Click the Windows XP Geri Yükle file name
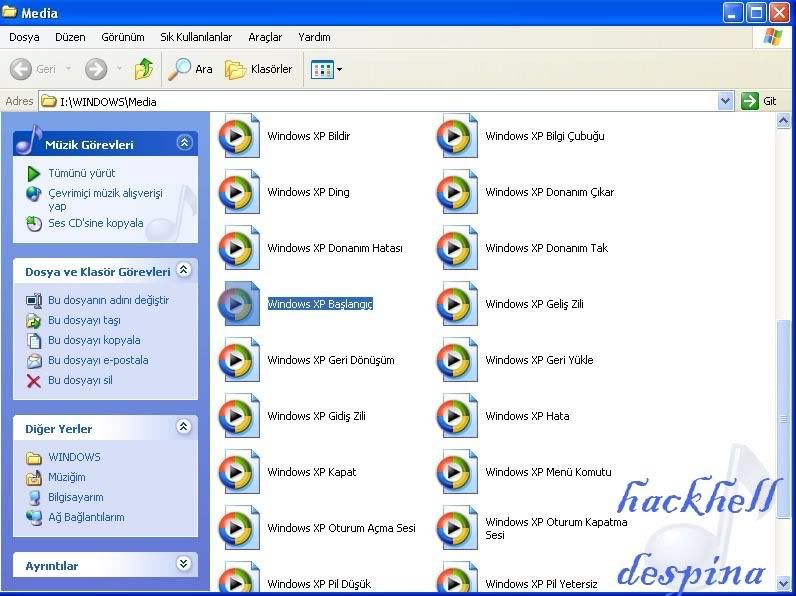This screenshot has width=796, height=596. point(539,360)
